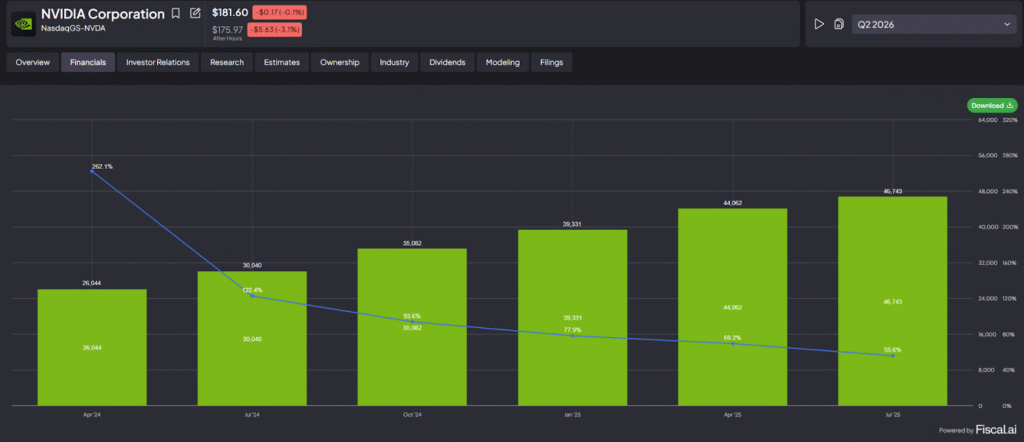Click the 122.4% growth line point
1024x442 pixels.
click(252, 296)
